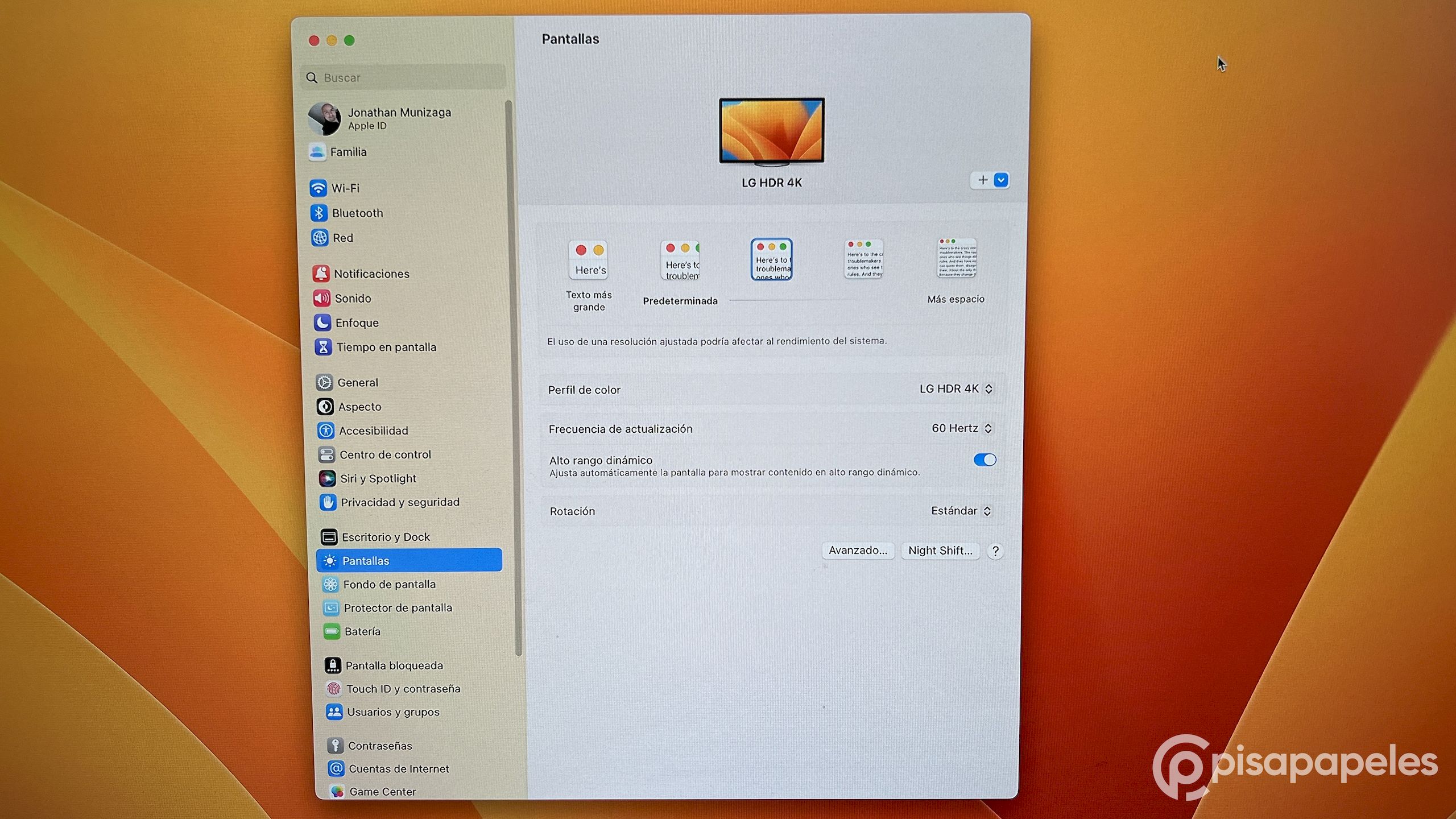Open the Night Shift... button
1456x819 pixels.
click(x=940, y=551)
